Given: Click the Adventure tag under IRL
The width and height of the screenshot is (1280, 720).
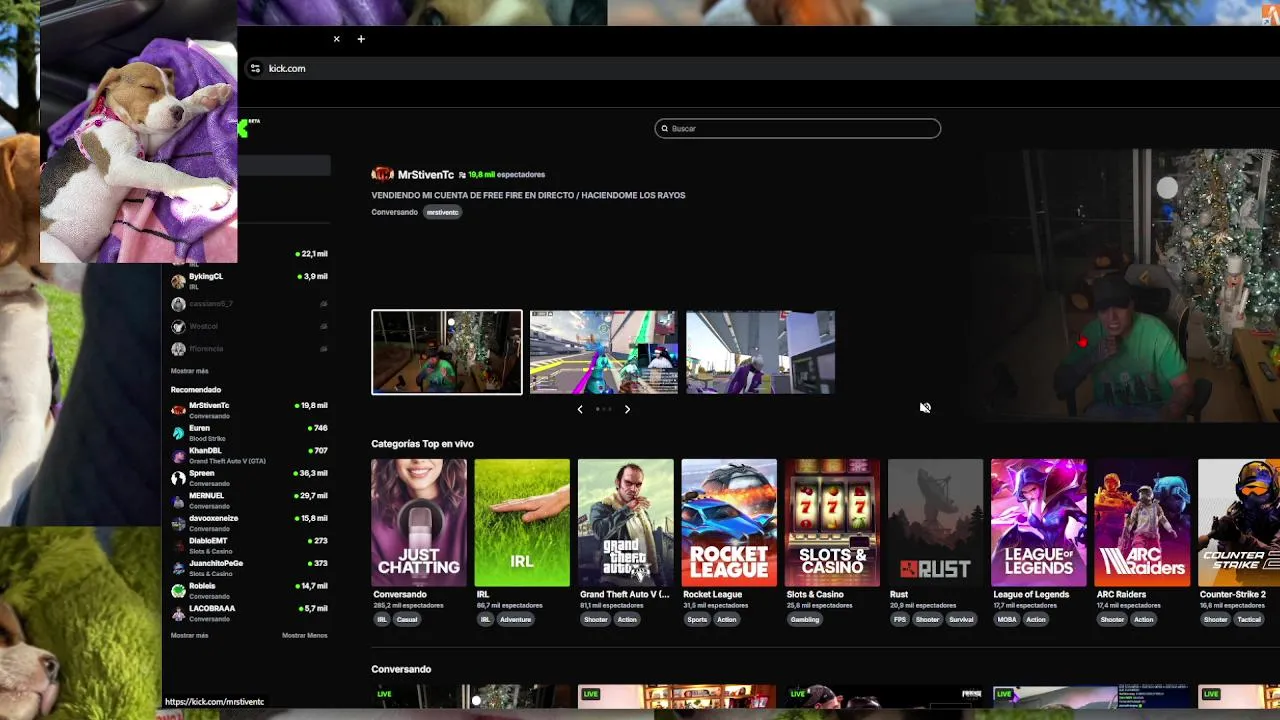Looking at the screenshot, I should pyautogui.click(x=516, y=619).
